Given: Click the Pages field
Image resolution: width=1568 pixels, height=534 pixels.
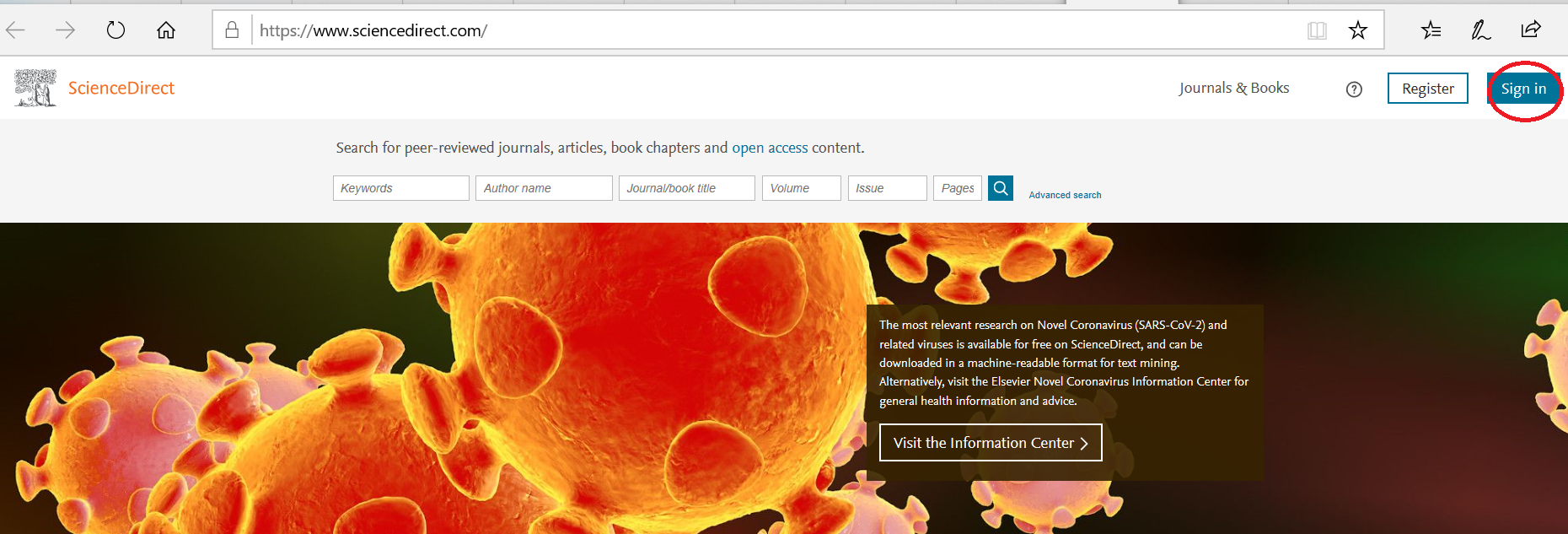Looking at the screenshot, I should pyautogui.click(x=958, y=188).
